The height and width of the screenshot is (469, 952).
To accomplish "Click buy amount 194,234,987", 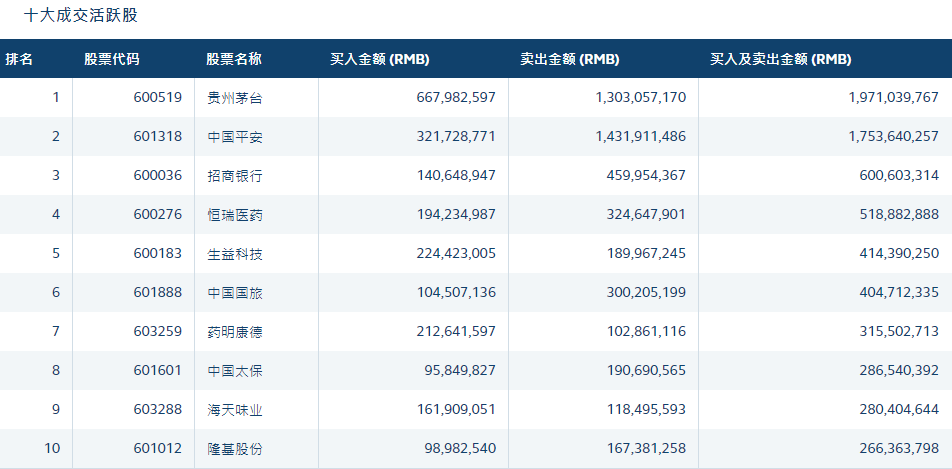I will pyautogui.click(x=456, y=214).
